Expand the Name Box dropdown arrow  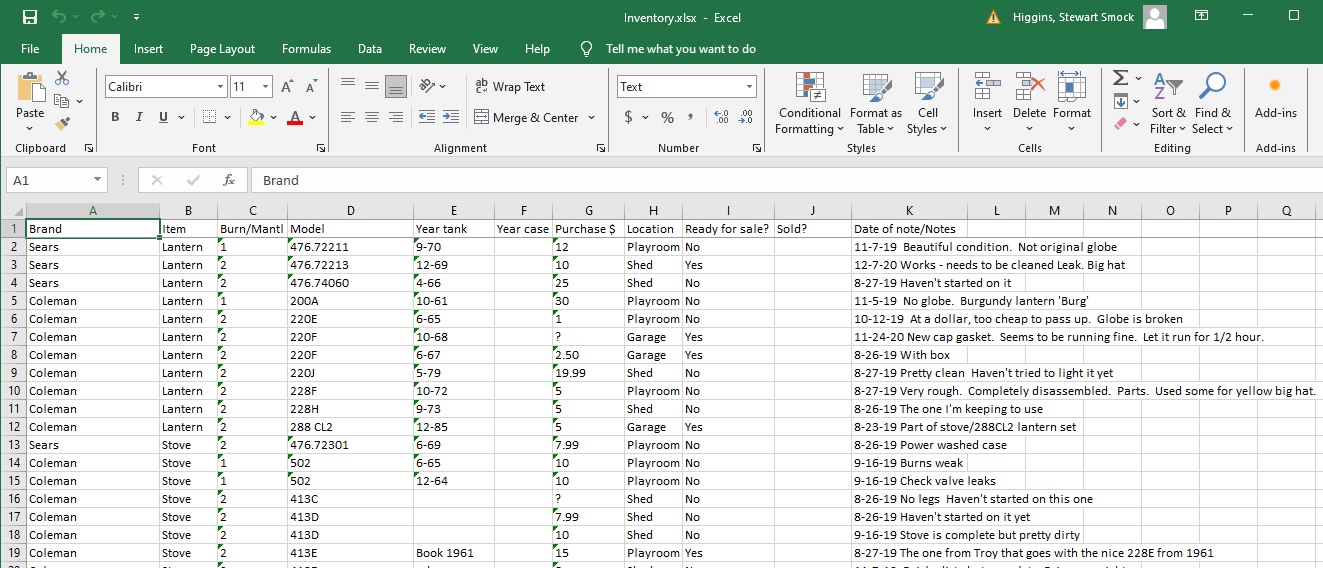point(97,180)
